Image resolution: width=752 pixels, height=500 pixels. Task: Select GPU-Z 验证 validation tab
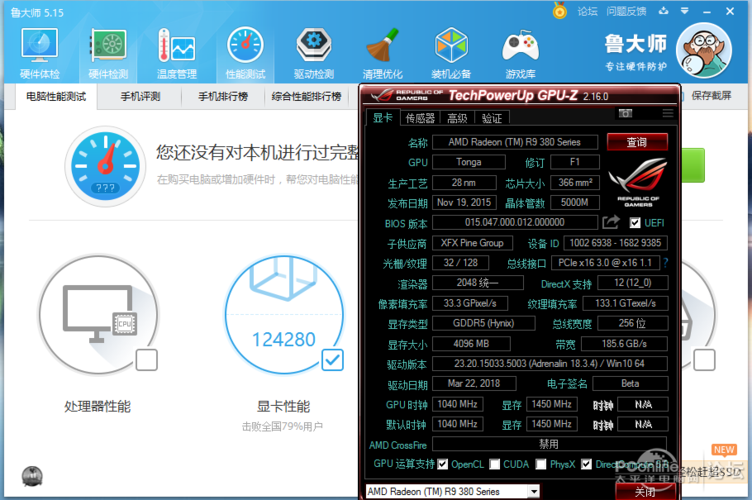click(x=492, y=118)
